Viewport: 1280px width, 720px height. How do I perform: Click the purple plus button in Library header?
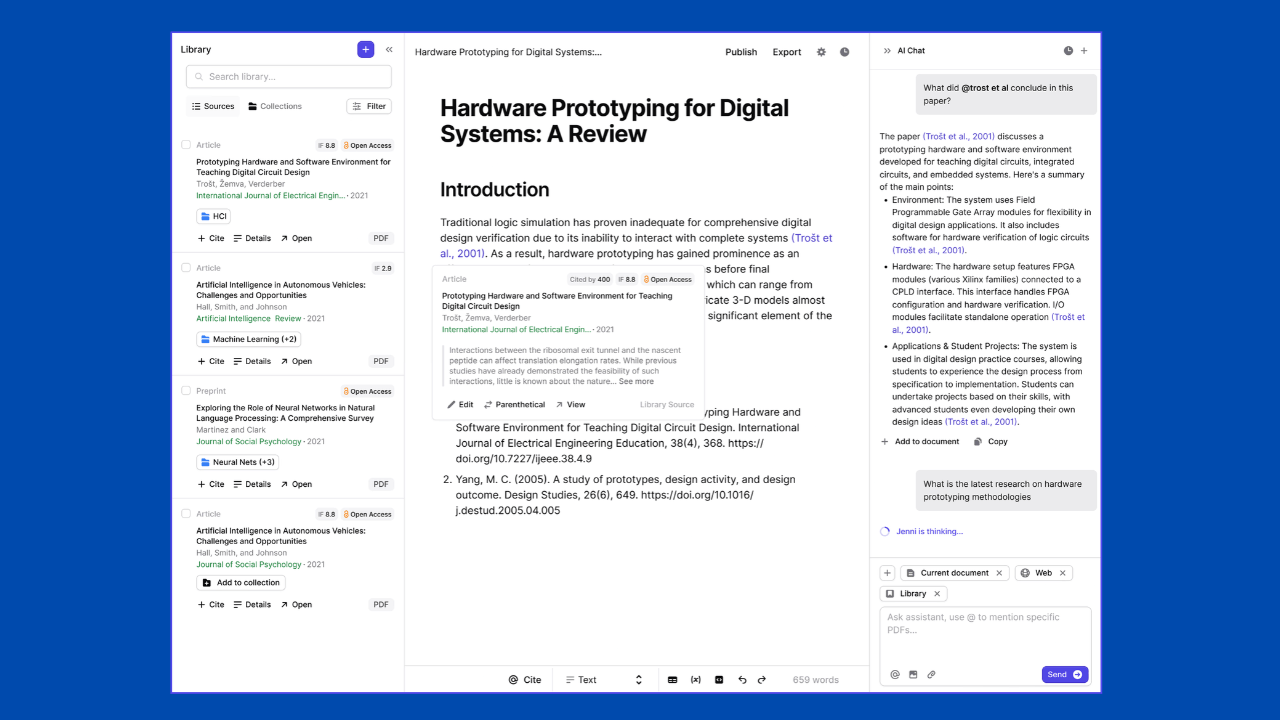pyautogui.click(x=365, y=49)
